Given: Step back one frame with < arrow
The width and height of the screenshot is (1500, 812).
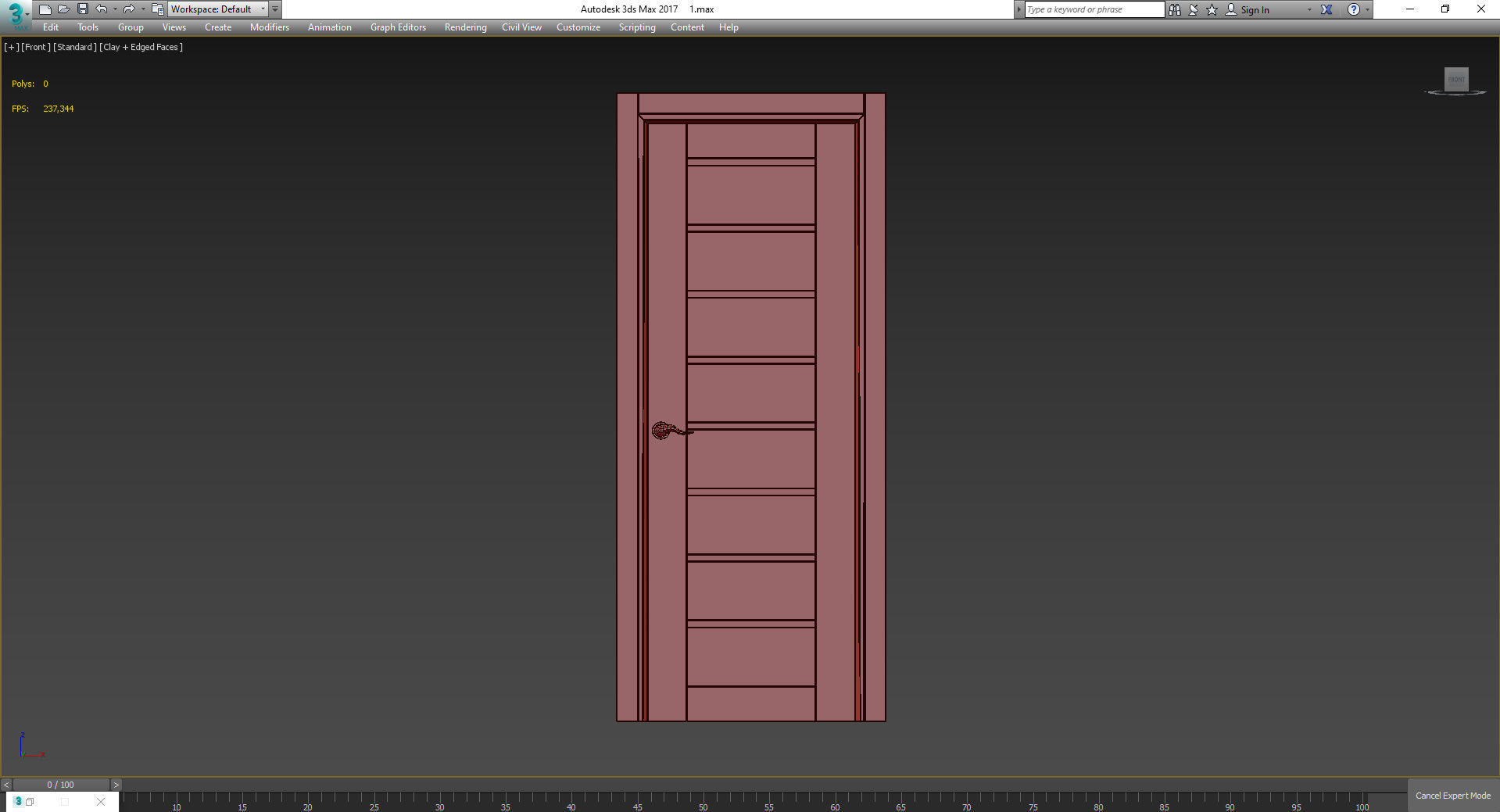Looking at the screenshot, I should (x=6, y=785).
